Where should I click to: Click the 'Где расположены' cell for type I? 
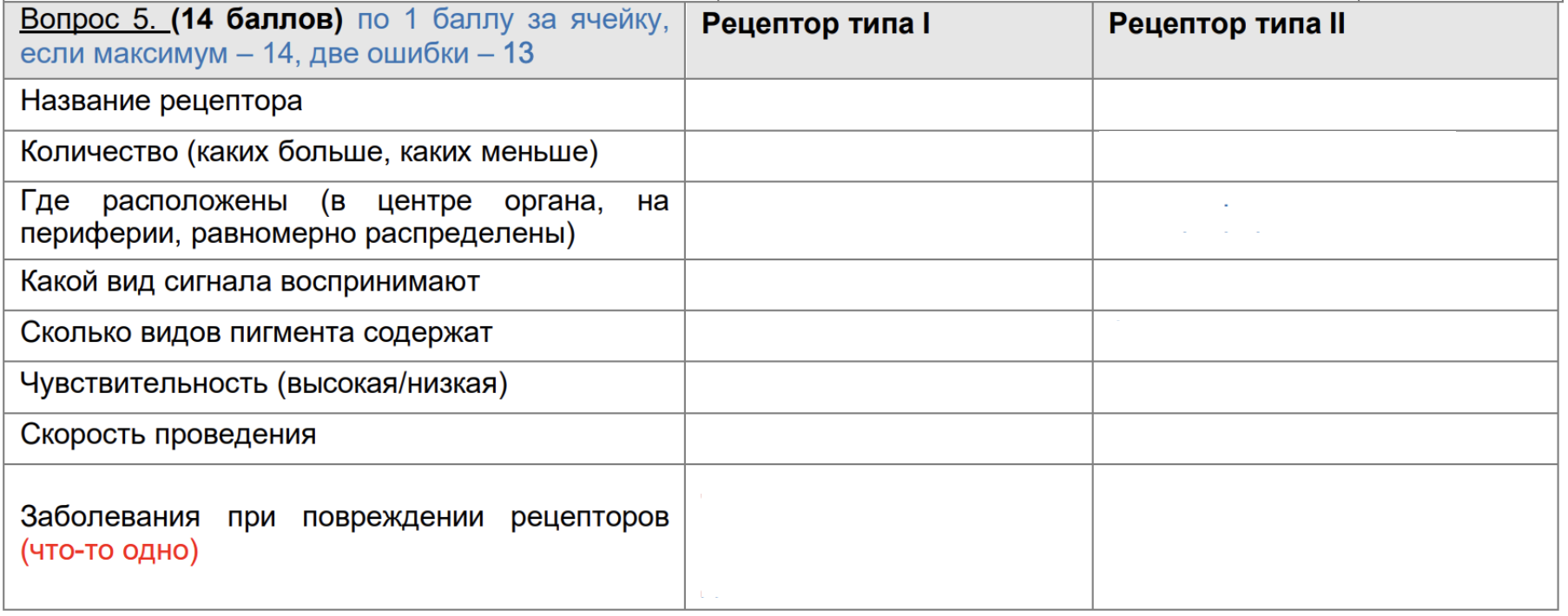tap(888, 220)
